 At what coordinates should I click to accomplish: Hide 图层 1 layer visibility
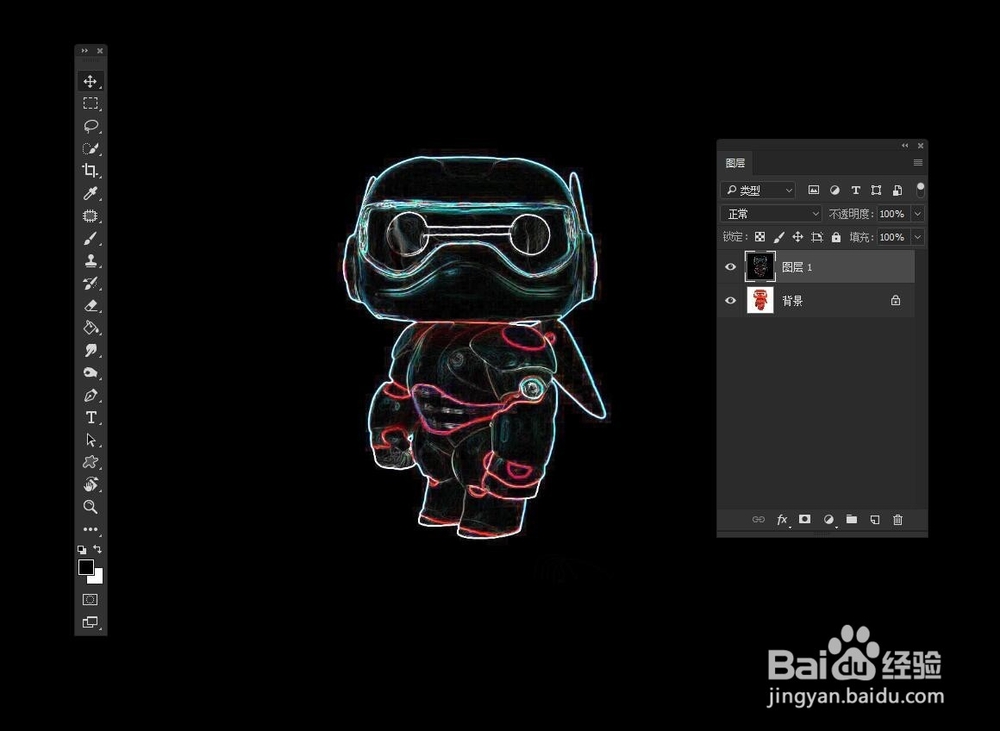(x=730, y=267)
